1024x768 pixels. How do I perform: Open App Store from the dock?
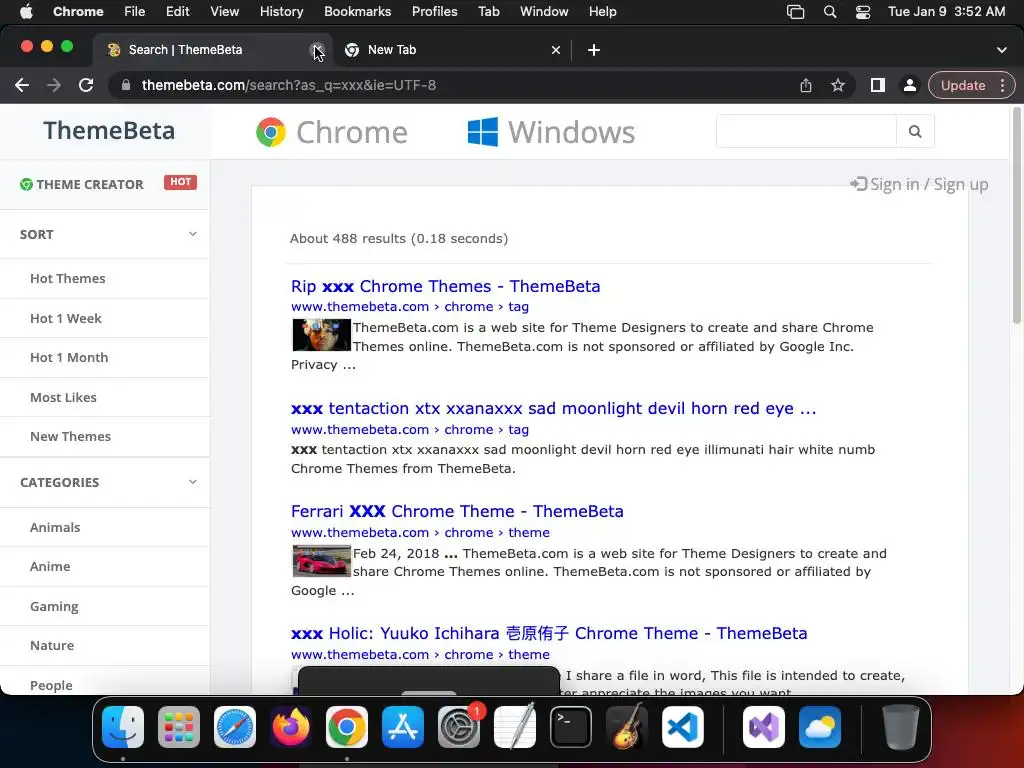(x=403, y=727)
